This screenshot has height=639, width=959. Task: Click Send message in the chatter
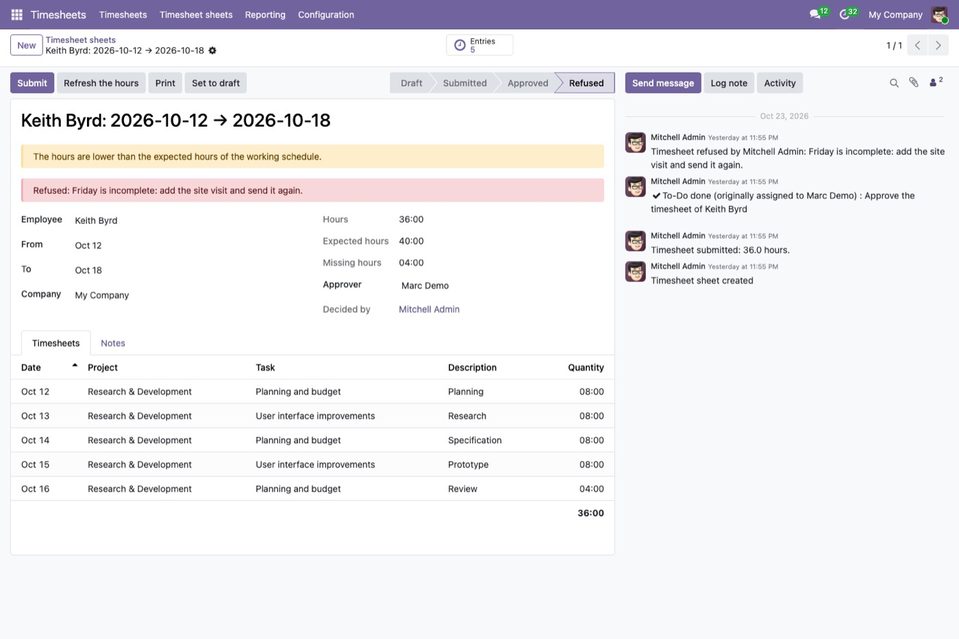[x=663, y=83]
